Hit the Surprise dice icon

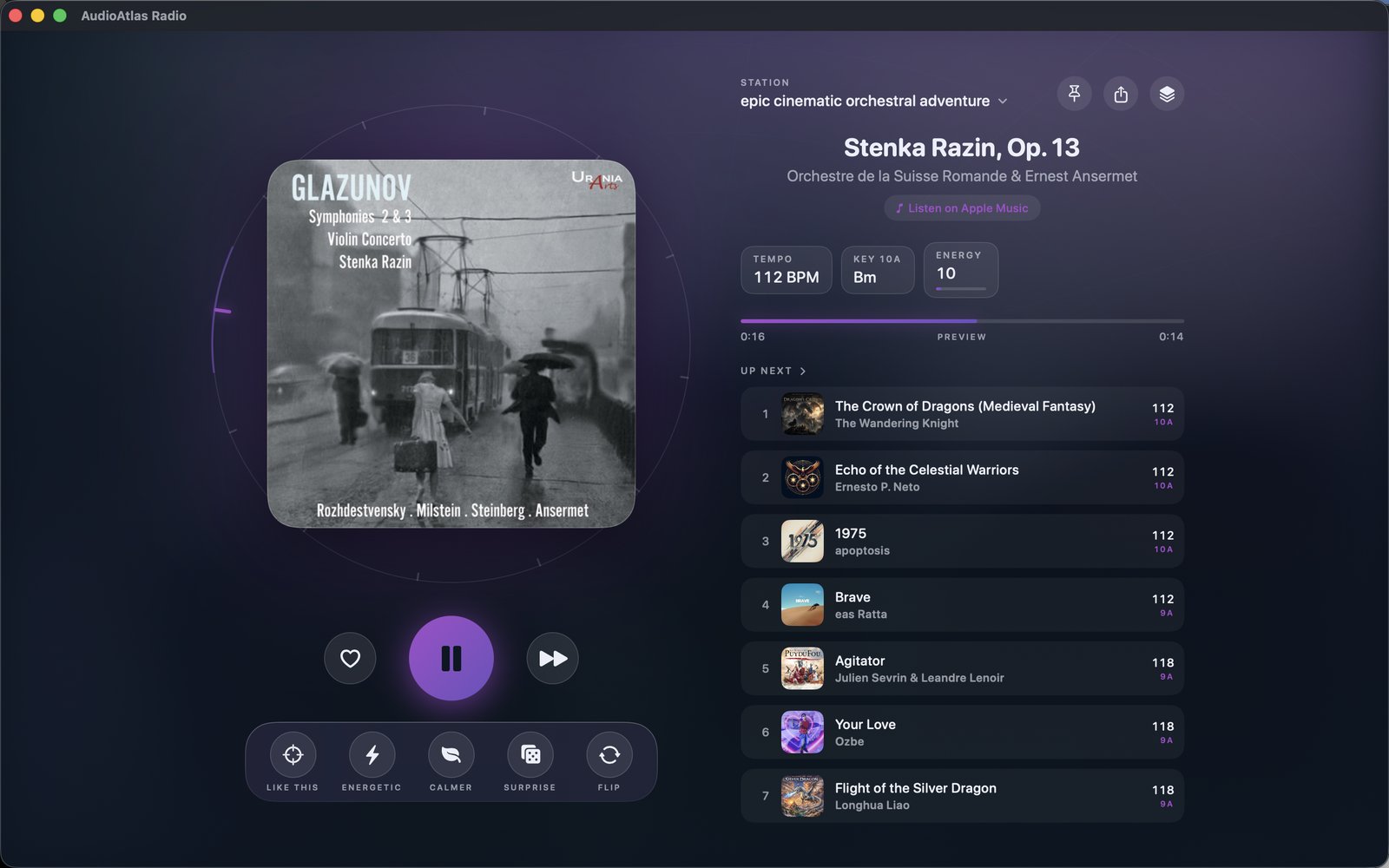[530, 755]
